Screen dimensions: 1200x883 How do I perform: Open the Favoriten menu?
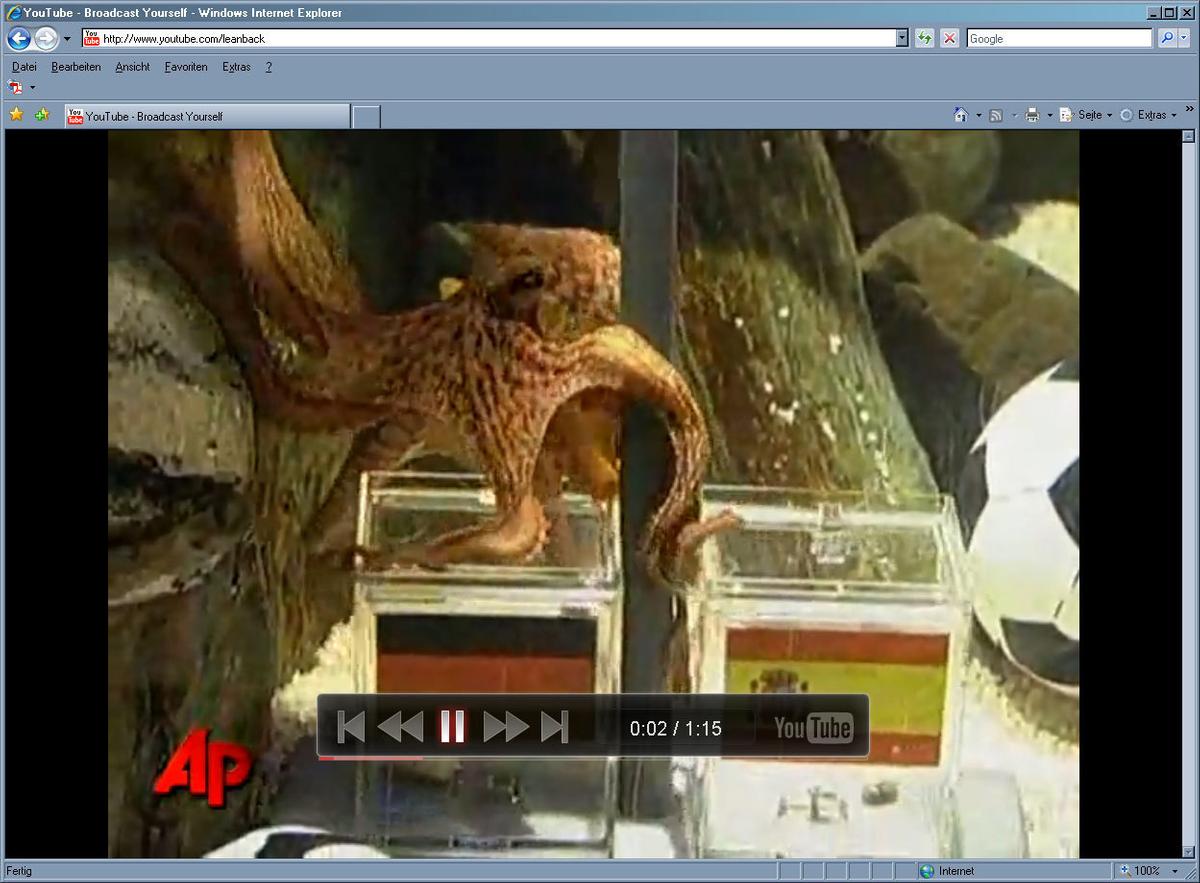click(186, 67)
